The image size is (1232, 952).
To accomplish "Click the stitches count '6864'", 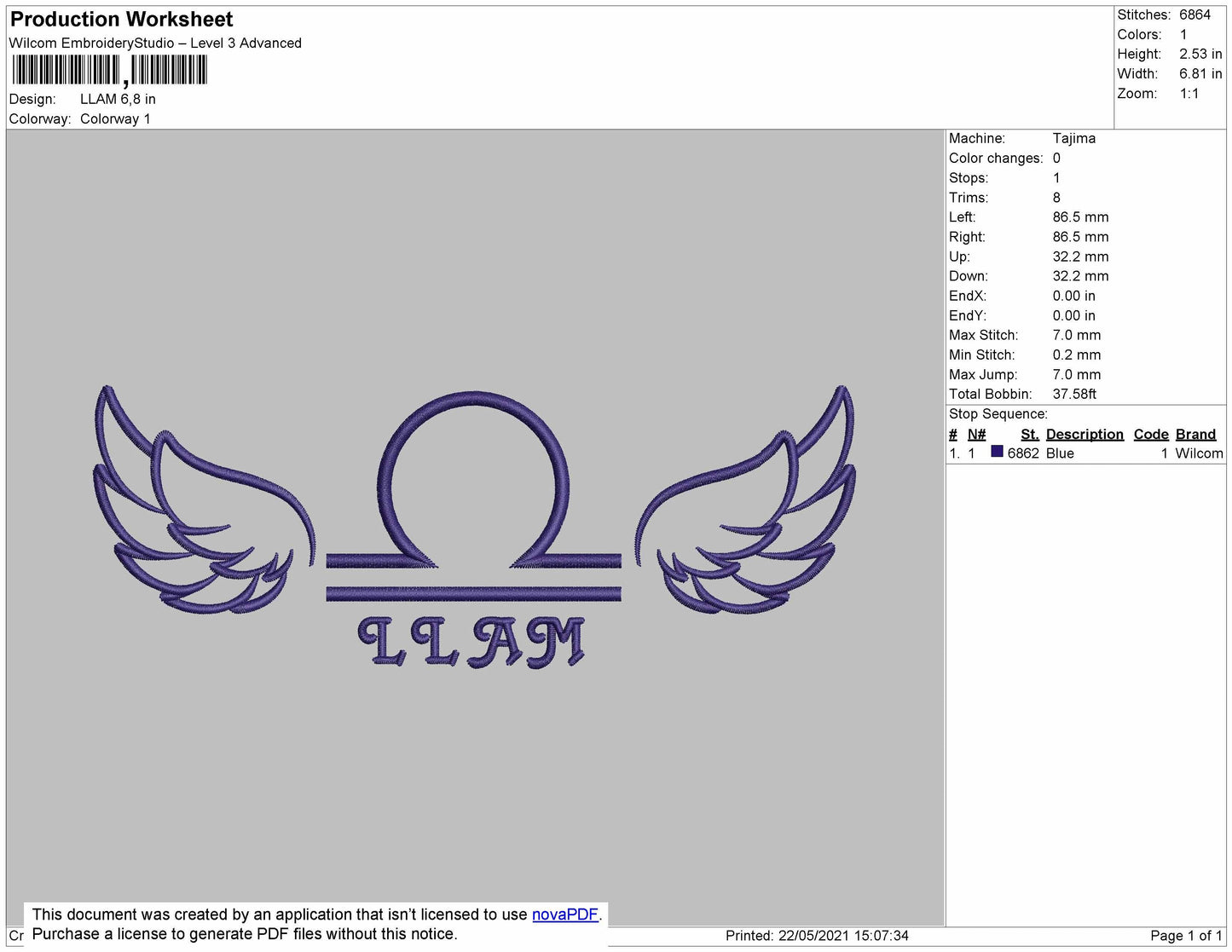I will [x=1194, y=14].
